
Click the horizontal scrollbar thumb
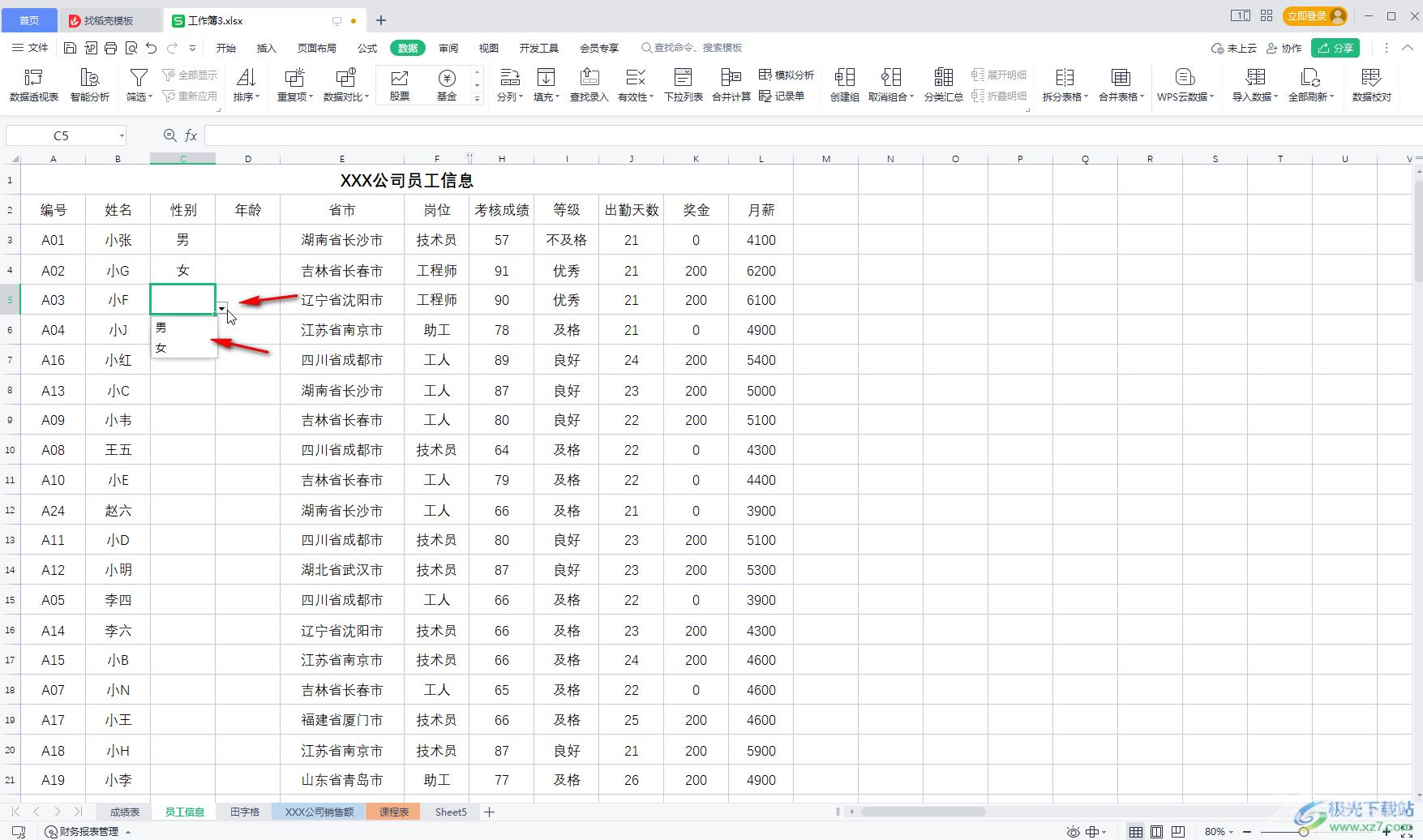pyautogui.click(x=924, y=812)
